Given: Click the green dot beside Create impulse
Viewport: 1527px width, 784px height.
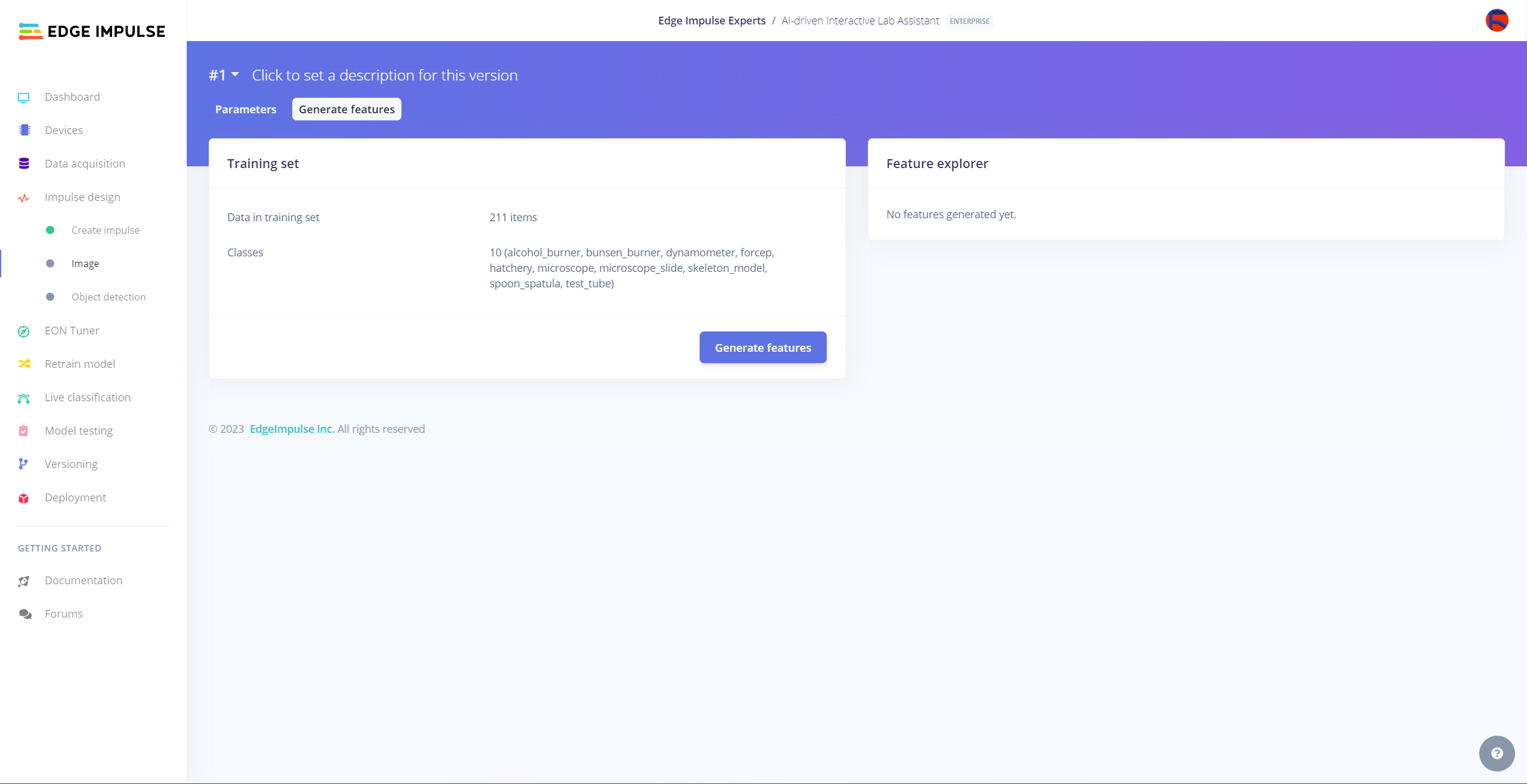Looking at the screenshot, I should click(50, 230).
